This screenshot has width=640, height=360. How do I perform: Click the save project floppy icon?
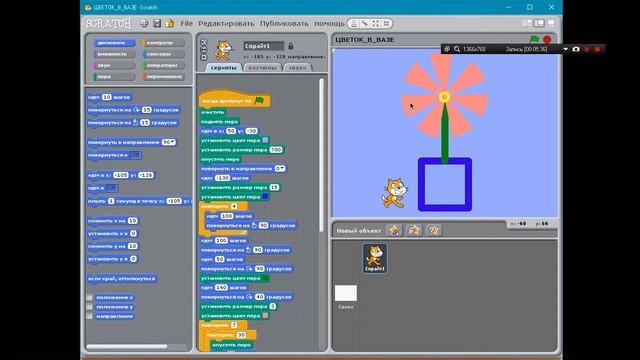click(157, 24)
